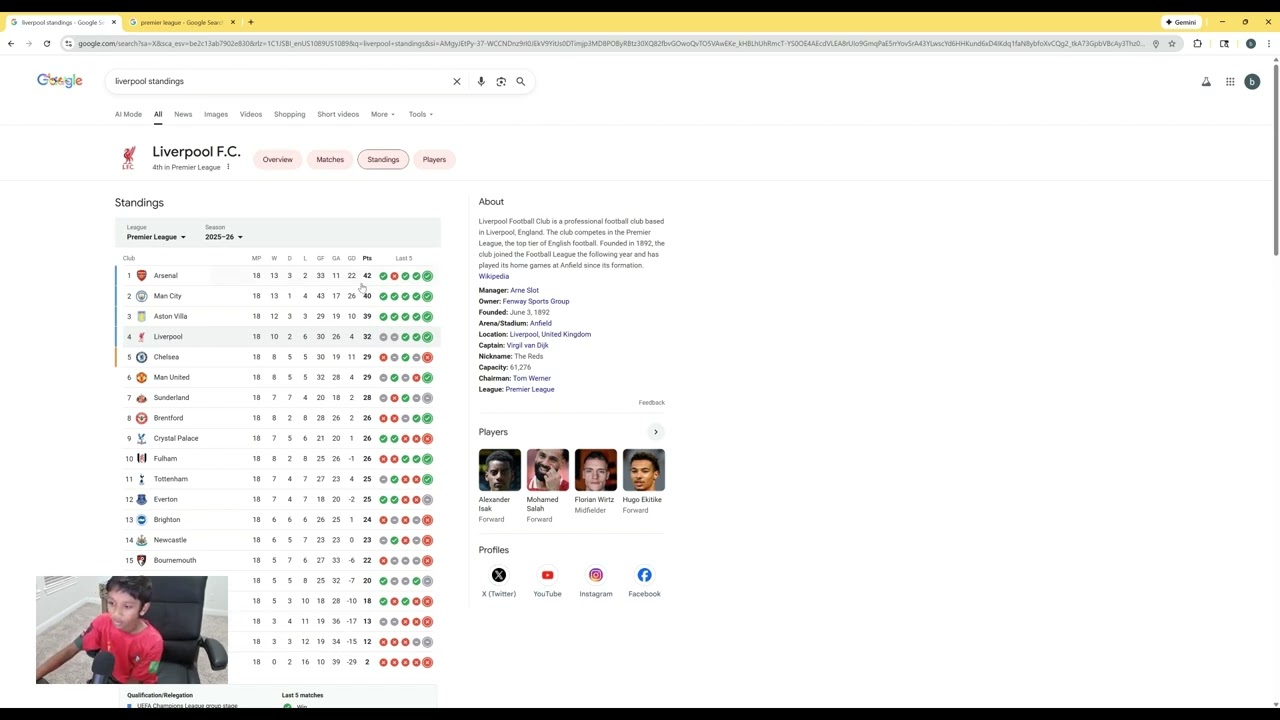The image size is (1280, 720).
Task: Open more options next to 4th in Premier League
Action: [x=228, y=167]
